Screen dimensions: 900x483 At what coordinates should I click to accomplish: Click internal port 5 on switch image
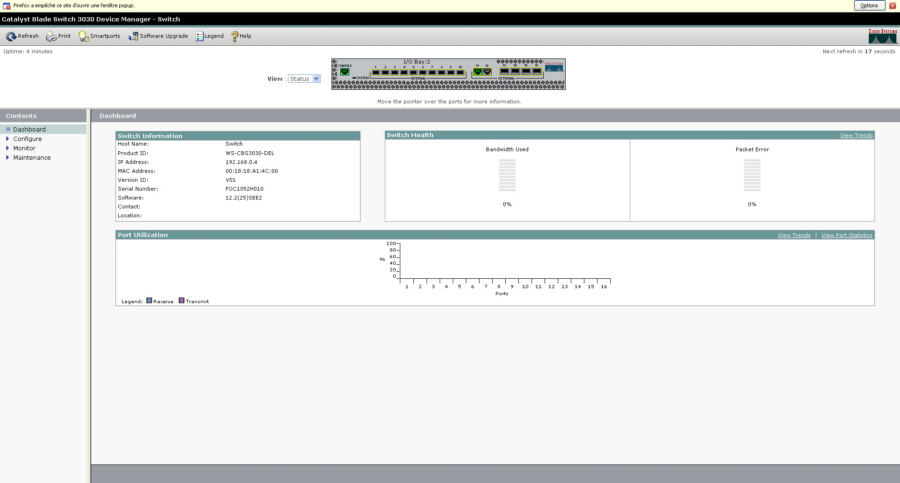click(414, 72)
